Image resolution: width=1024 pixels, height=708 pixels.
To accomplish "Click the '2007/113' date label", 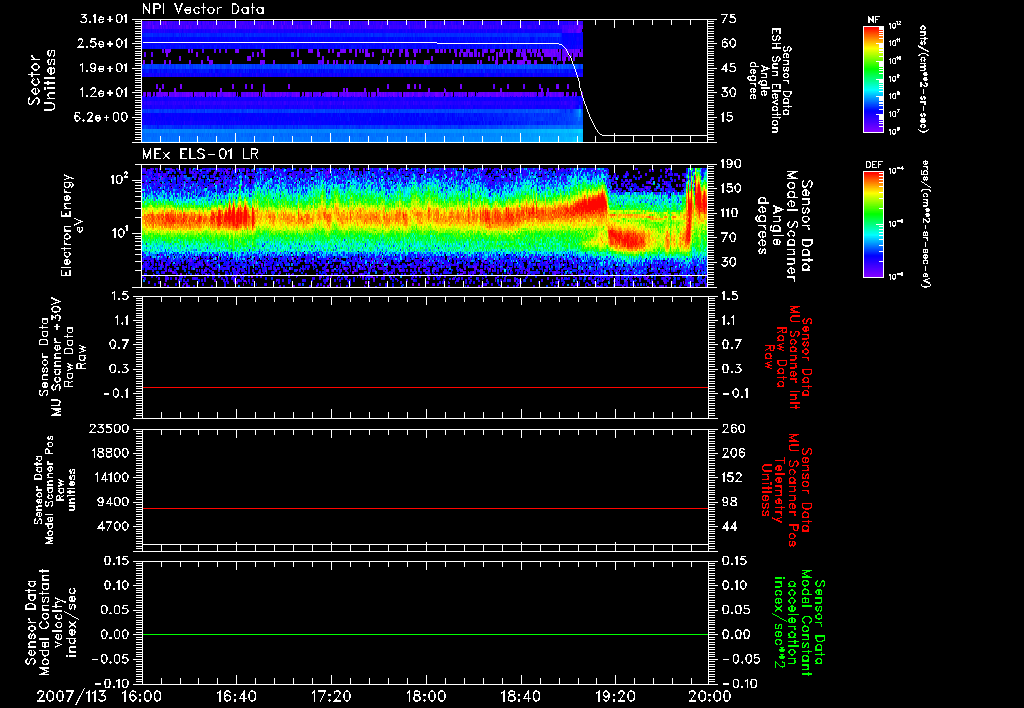I will coord(71,696).
